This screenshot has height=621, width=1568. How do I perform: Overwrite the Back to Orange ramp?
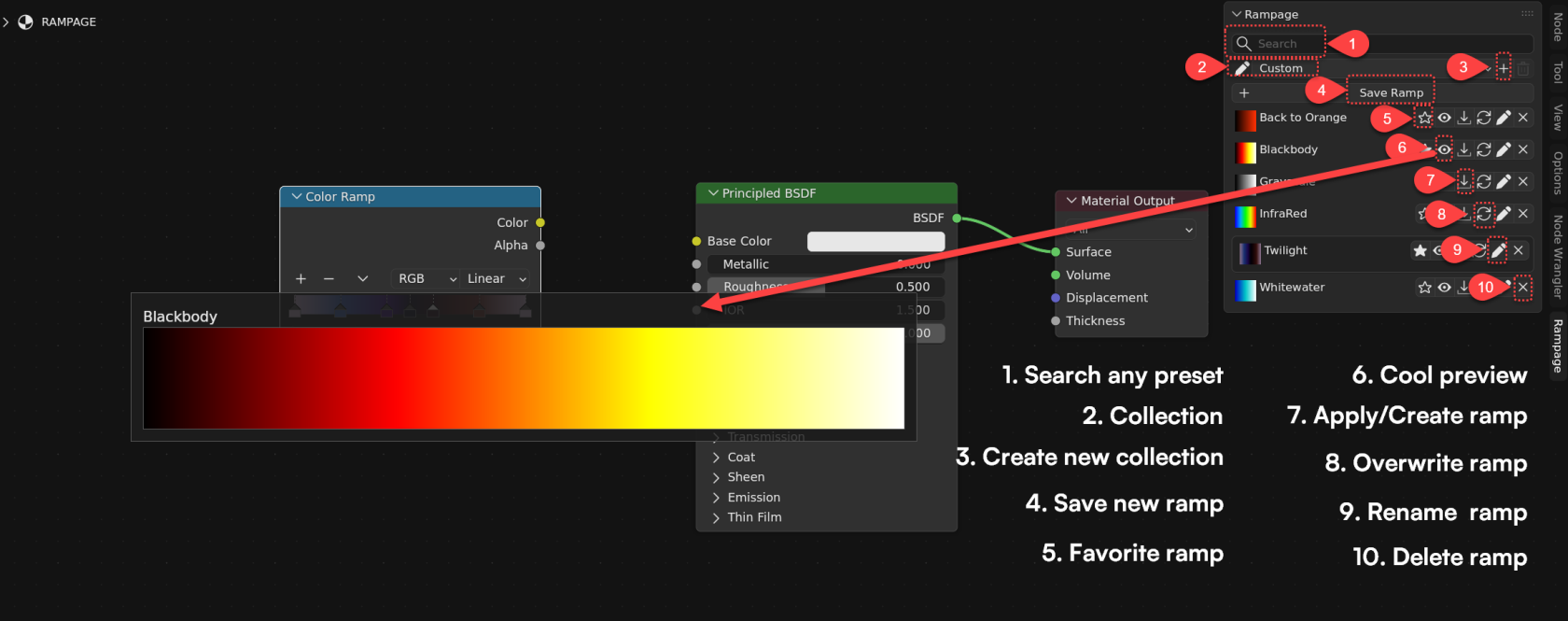[x=1483, y=118]
